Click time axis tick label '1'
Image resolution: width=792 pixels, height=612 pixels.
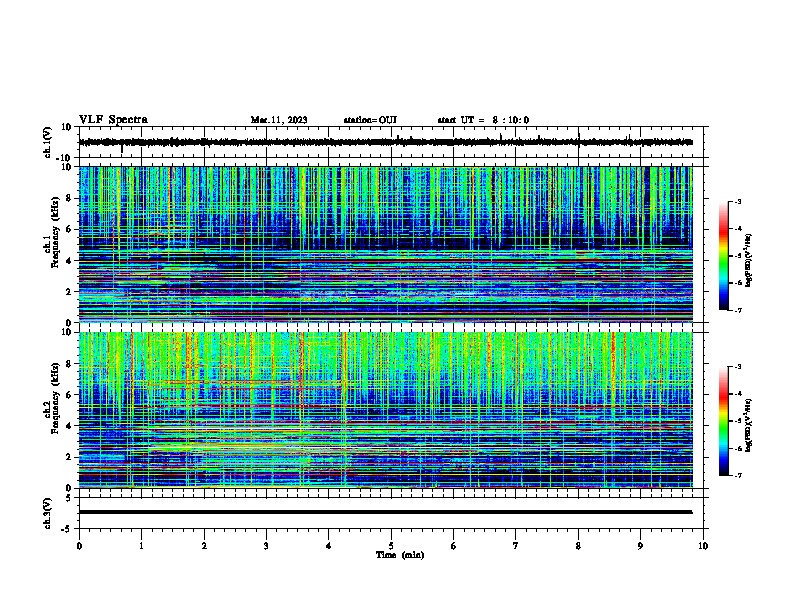click(x=141, y=546)
